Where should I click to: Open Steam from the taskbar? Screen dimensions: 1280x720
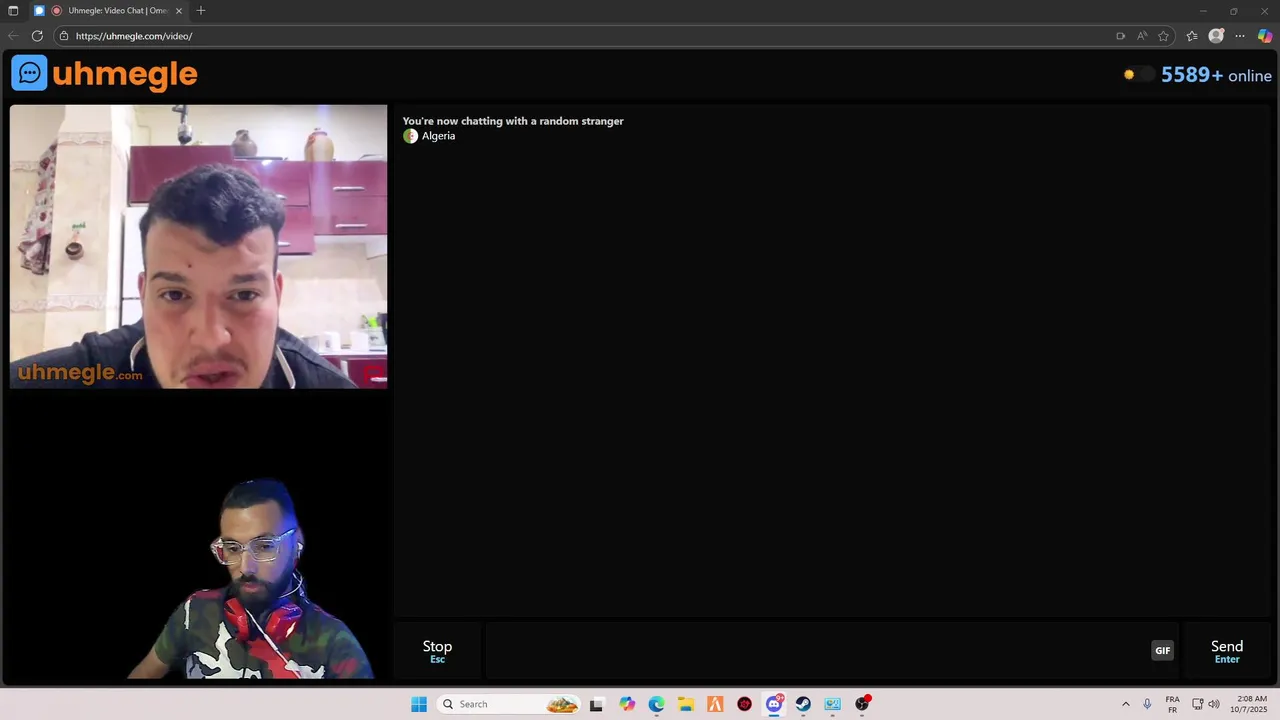tap(803, 704)
